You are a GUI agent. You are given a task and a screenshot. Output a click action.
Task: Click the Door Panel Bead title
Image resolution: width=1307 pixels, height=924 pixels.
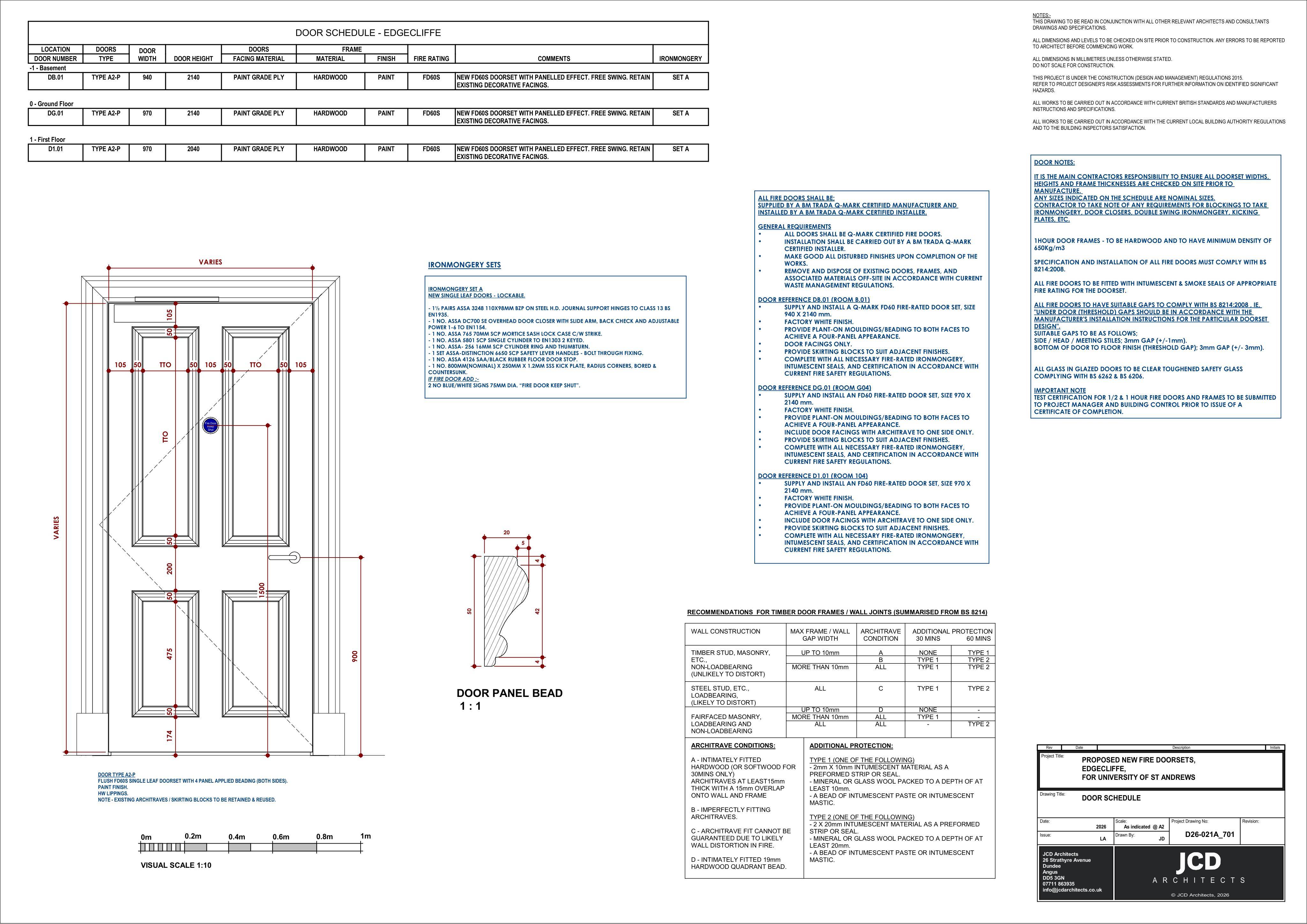[x=510, y=693]
